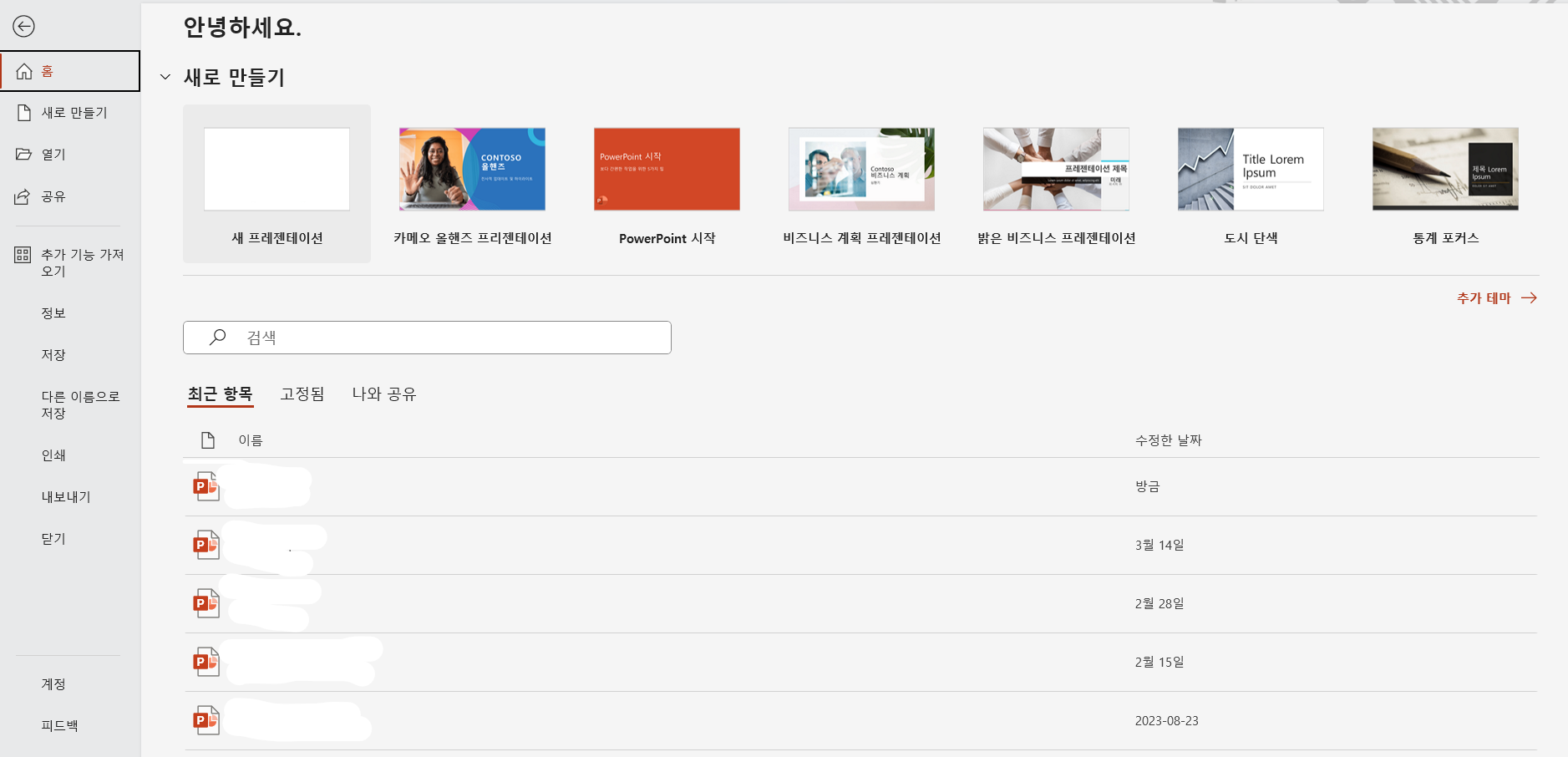Select the 도시 단색 template
The image size is (1568, 757).
[1251, 184]
